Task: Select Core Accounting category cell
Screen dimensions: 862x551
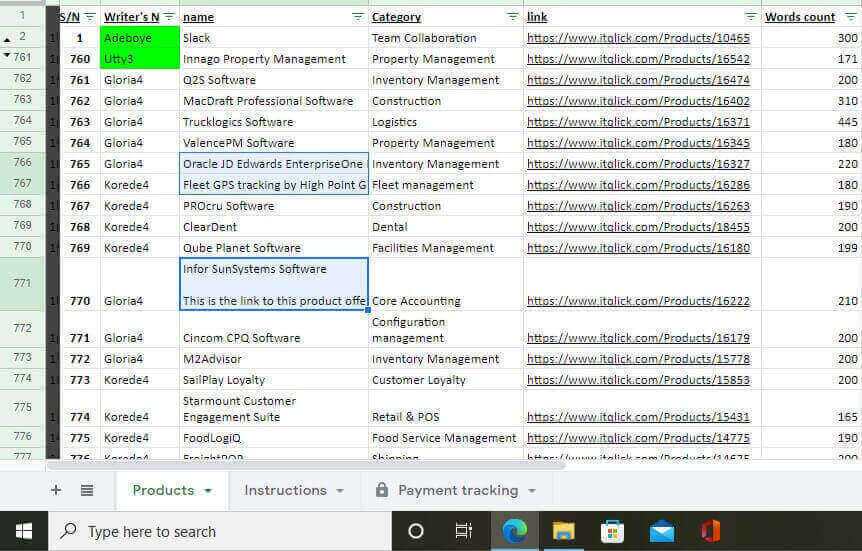Action: 446,284
